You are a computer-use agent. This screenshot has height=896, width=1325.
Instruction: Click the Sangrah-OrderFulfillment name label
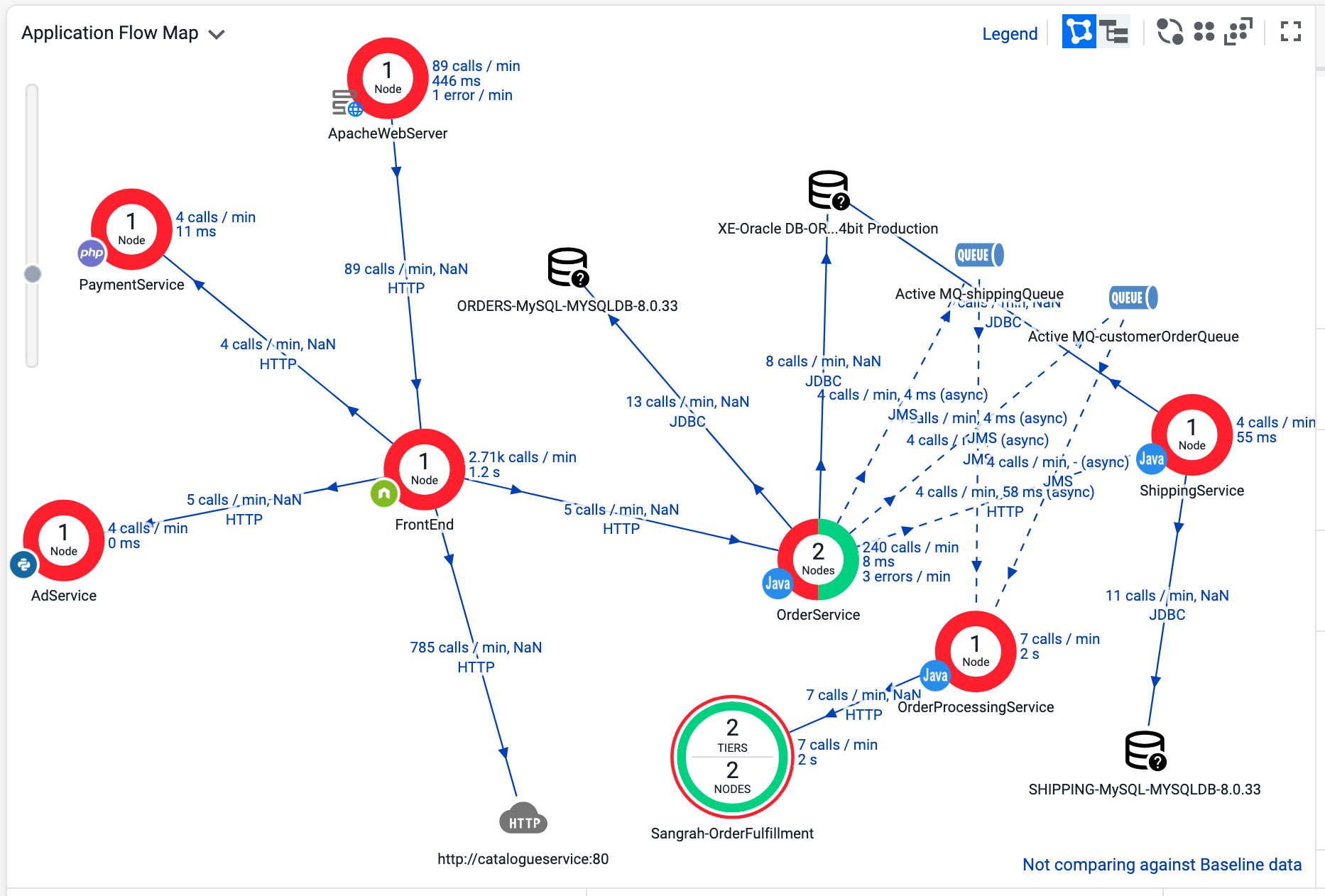[732, 834]
